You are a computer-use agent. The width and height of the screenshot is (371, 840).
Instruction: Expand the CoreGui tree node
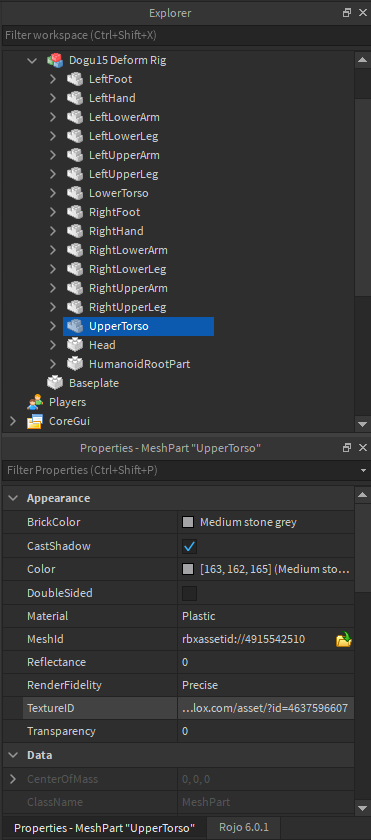click(x=13, y=421)
